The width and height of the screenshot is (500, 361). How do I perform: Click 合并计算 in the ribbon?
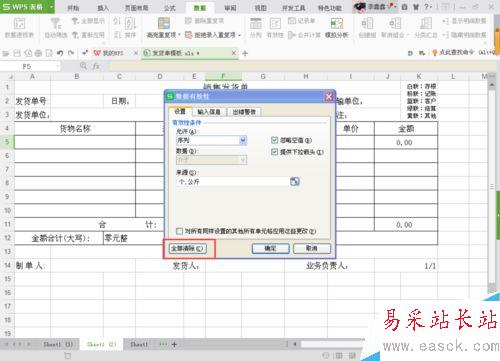click(x=304, y=35)
